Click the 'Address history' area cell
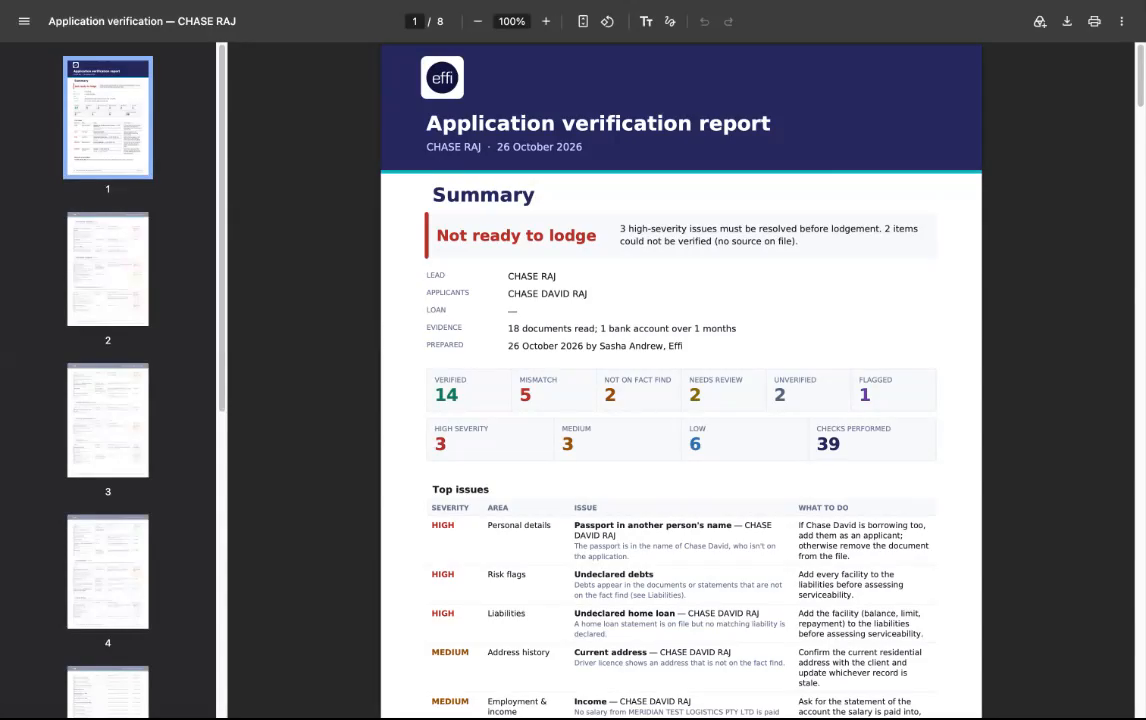The height and width of the screenshot is (720, 1146). point(518,652)
